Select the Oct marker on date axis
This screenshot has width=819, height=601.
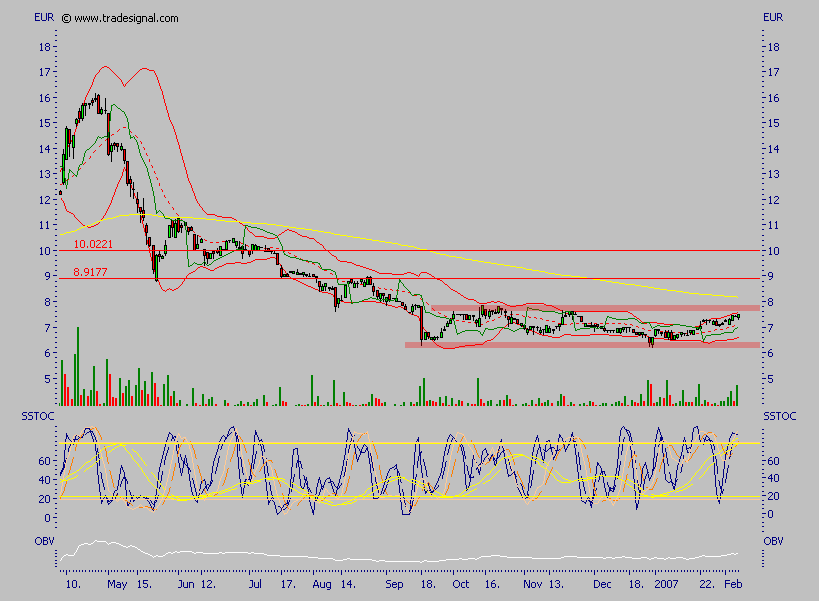tap(460, 581)
